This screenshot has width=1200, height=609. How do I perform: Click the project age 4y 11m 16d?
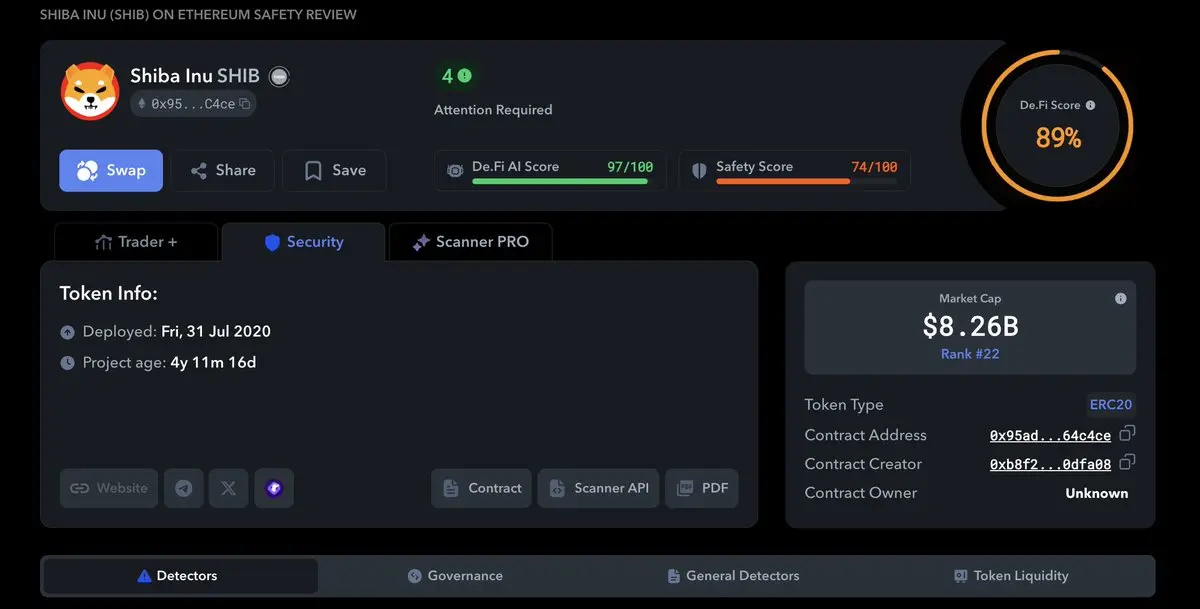point(213,363)
